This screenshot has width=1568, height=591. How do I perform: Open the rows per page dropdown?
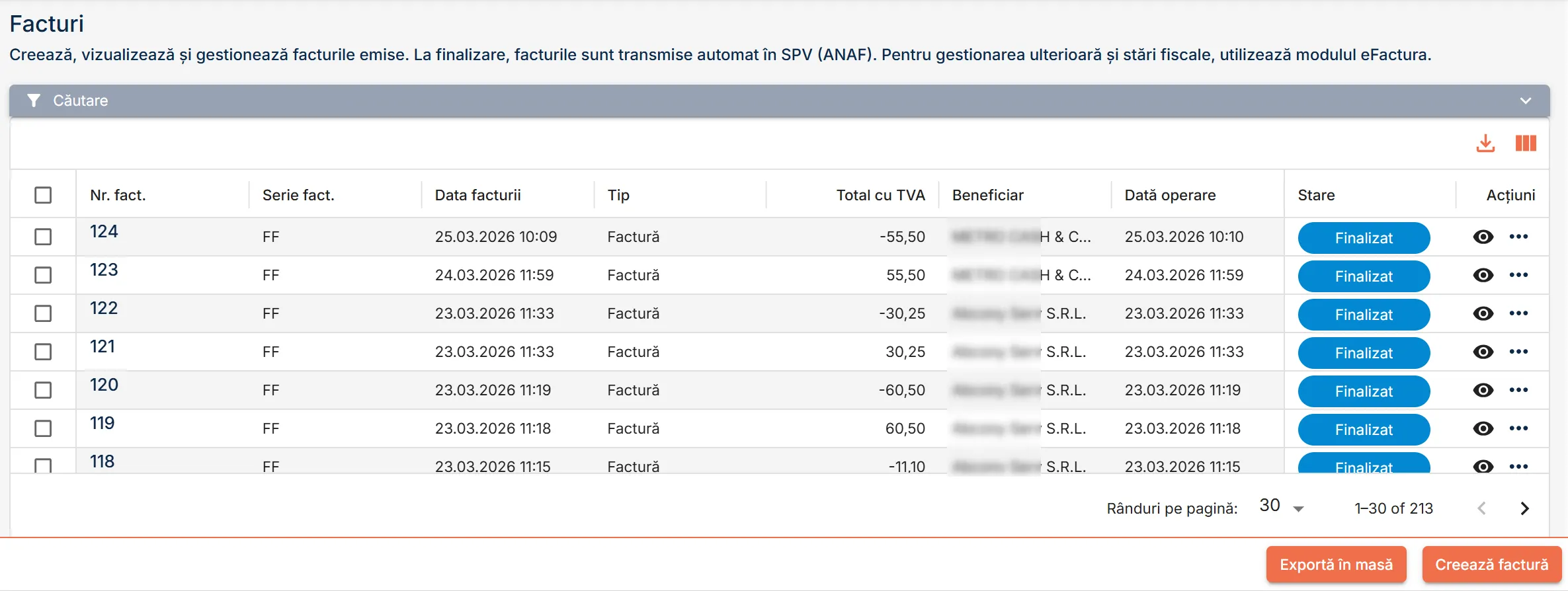point(1282,507)
